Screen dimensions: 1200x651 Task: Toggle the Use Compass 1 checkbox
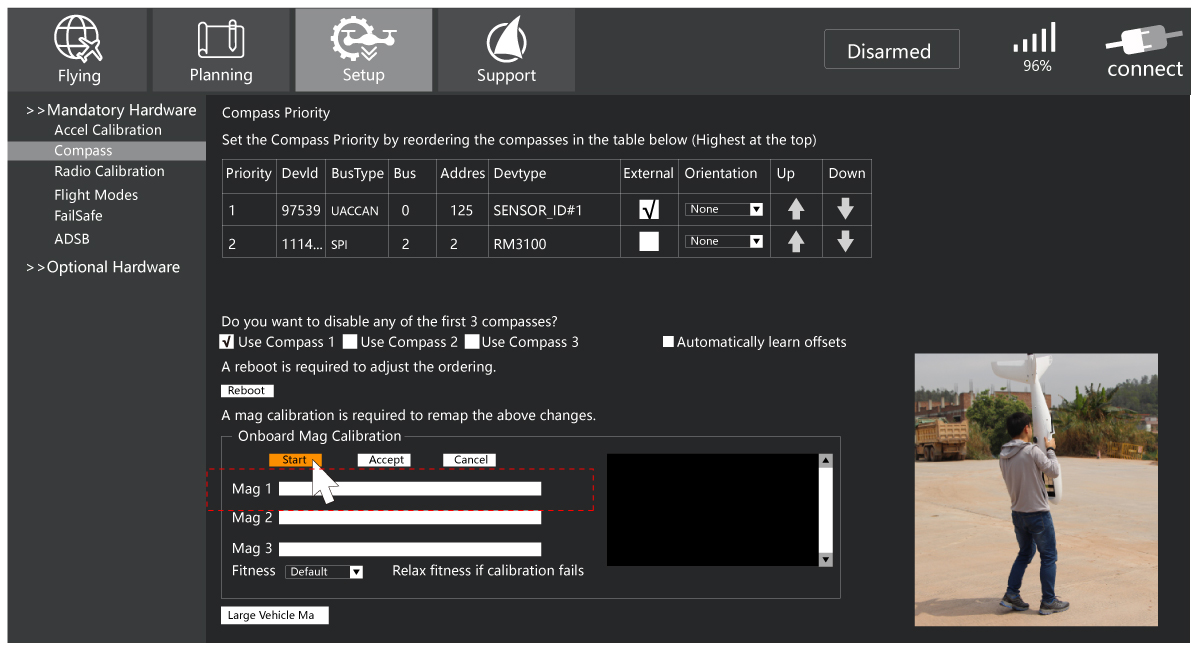pyautogui.click(x=227, y=342)
